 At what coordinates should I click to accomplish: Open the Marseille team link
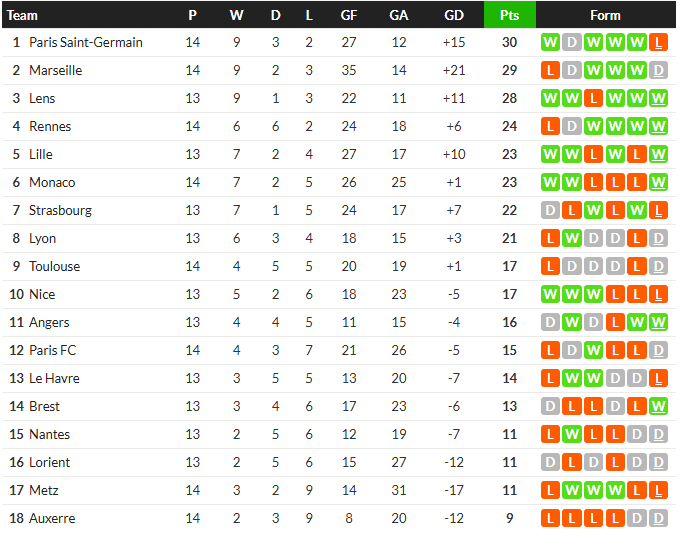tap(56, 71)
